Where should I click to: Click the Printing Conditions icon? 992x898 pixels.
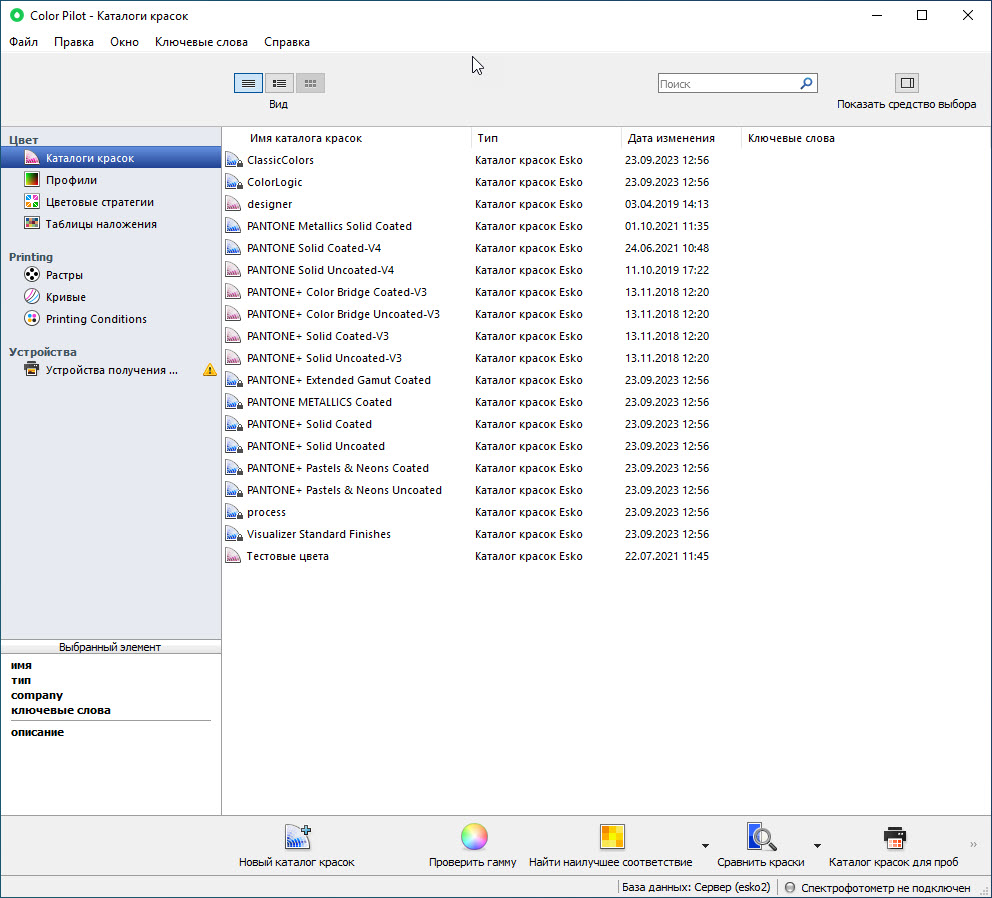[x=32, y=318]
